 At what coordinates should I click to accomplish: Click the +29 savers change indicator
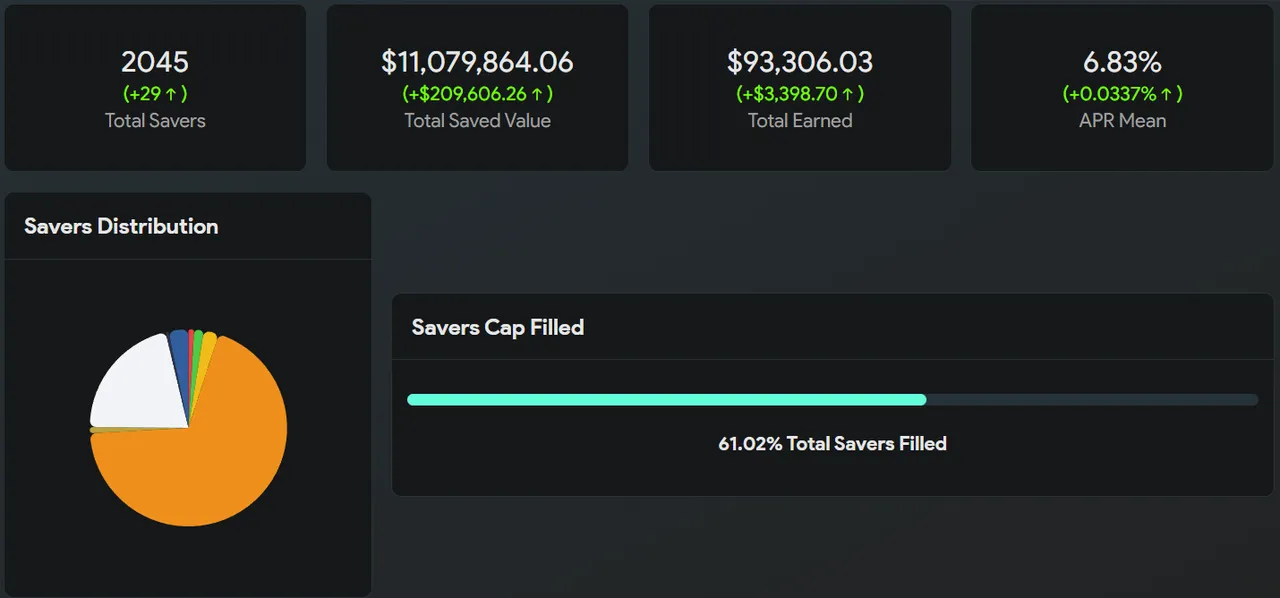pyautogui.click(x=155, y=94)
